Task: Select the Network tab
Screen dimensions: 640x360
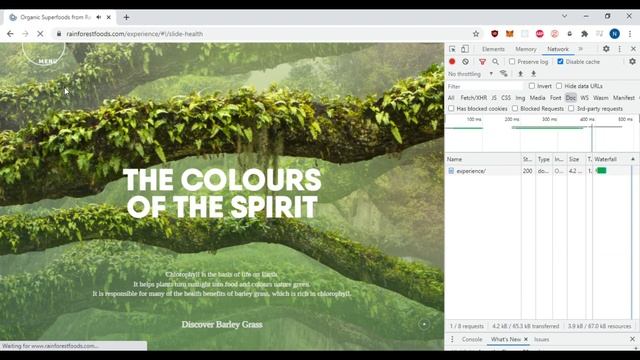Action: coord(558,49)
